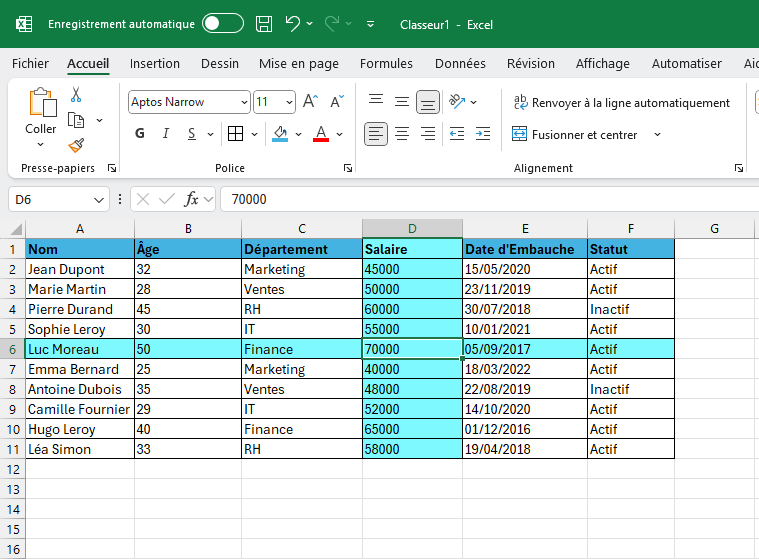Click the Select All corner triangle

16,228
